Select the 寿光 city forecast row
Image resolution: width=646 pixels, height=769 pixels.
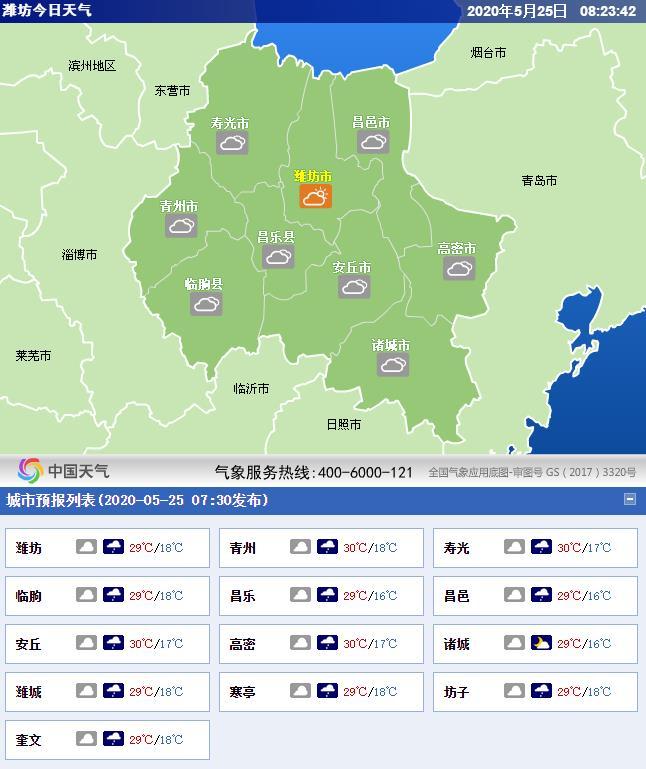click(x=457, y=548)
